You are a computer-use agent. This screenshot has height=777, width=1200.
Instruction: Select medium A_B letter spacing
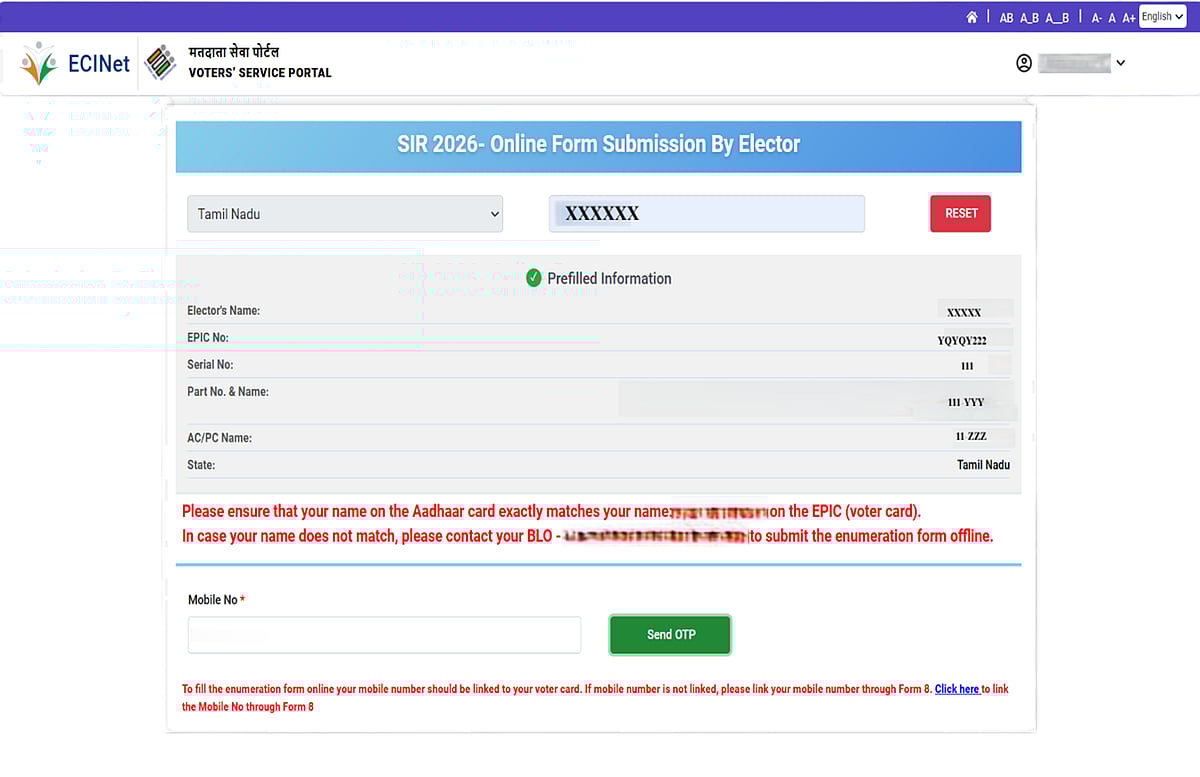pos(1029,18)
